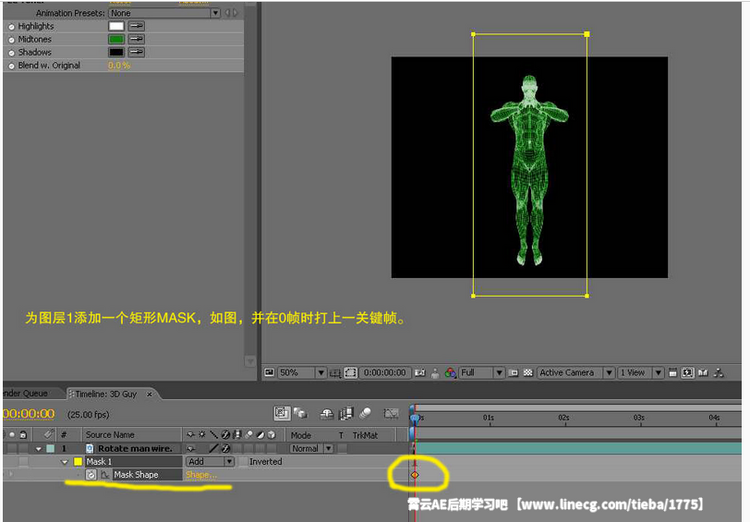Click the layer 1 label color box
The width and height of the screenshot is (750, 522).
(x=50, y=449)
